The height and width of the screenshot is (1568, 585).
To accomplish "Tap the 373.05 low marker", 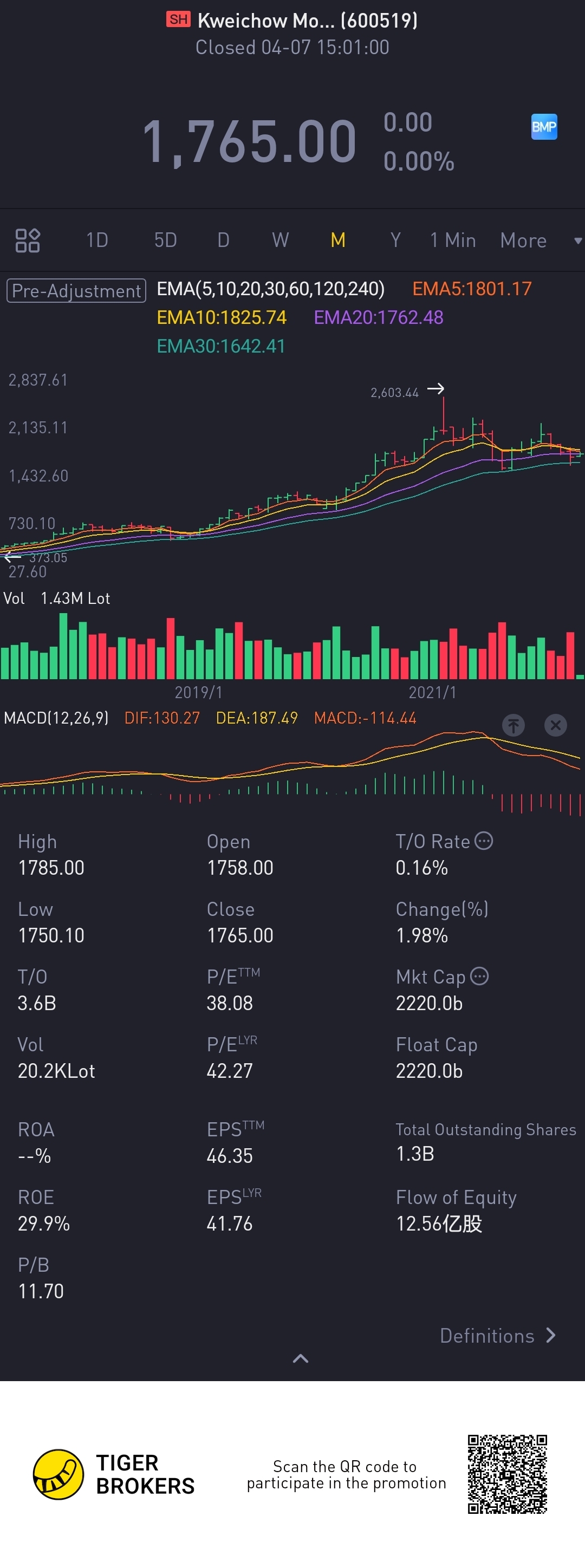I will (48, 557).
